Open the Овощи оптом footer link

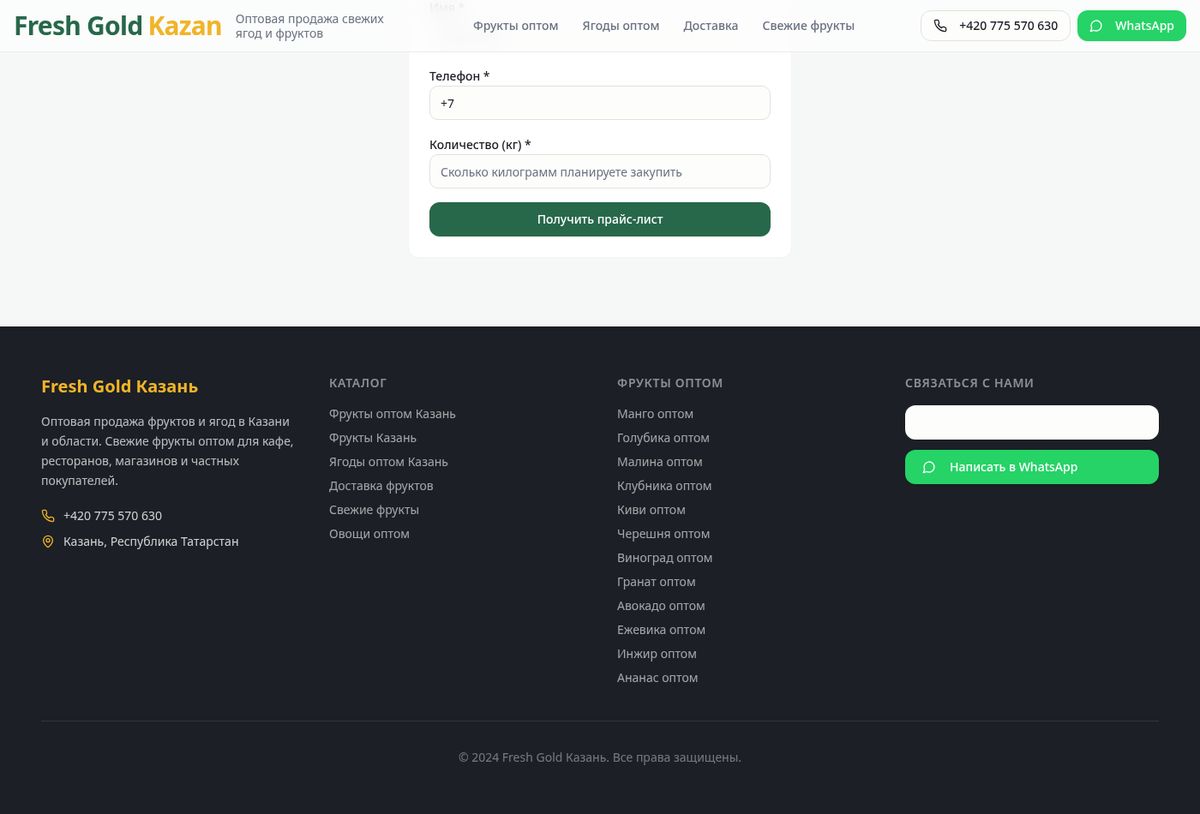[x=369, y=534]
